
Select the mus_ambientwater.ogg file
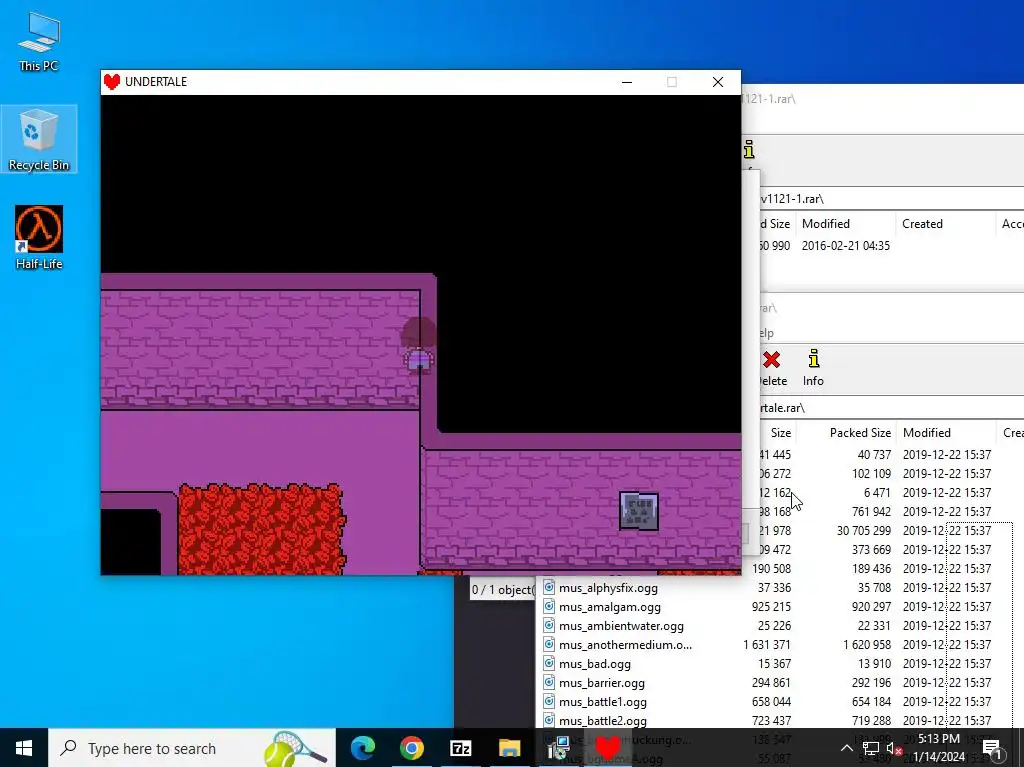[621, 626]
